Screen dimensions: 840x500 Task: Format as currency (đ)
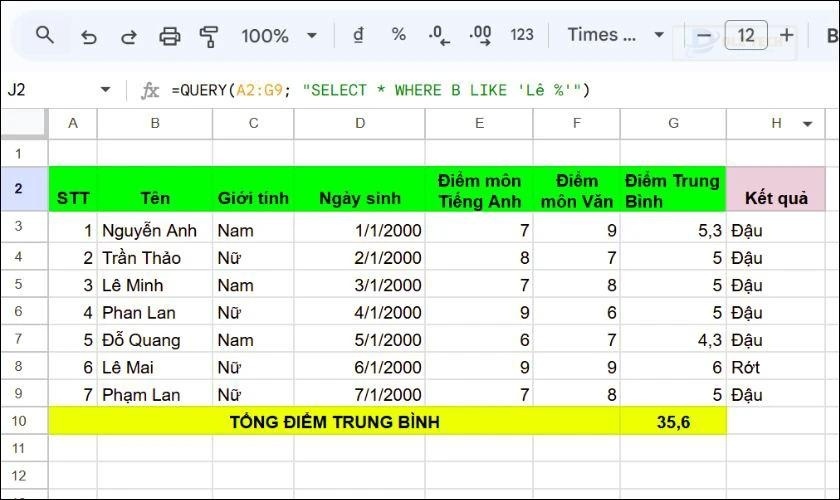tap(358, 35)
